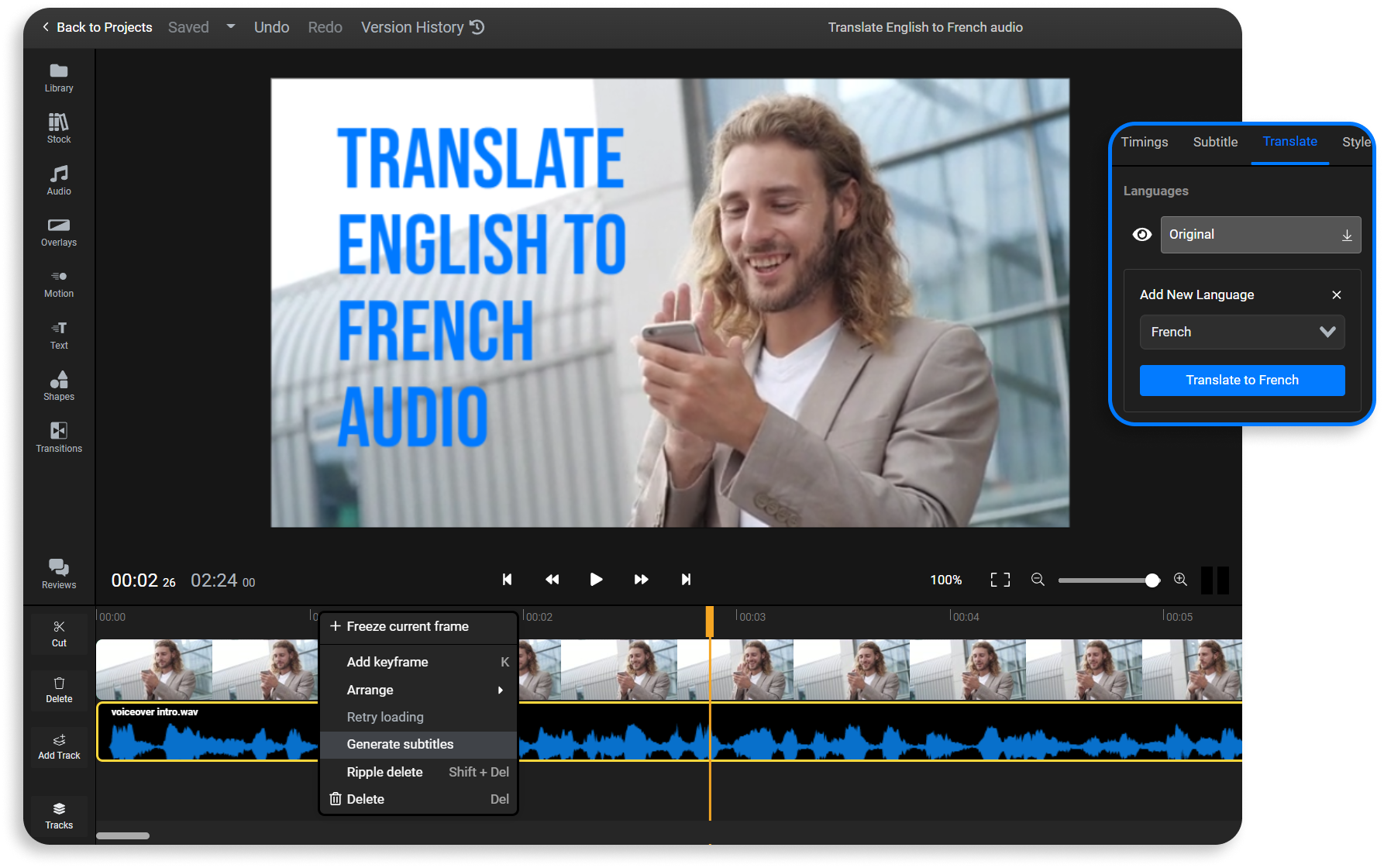Open the Reviews panel
This screenshot has height=868, width=1384.
point(59,573)
